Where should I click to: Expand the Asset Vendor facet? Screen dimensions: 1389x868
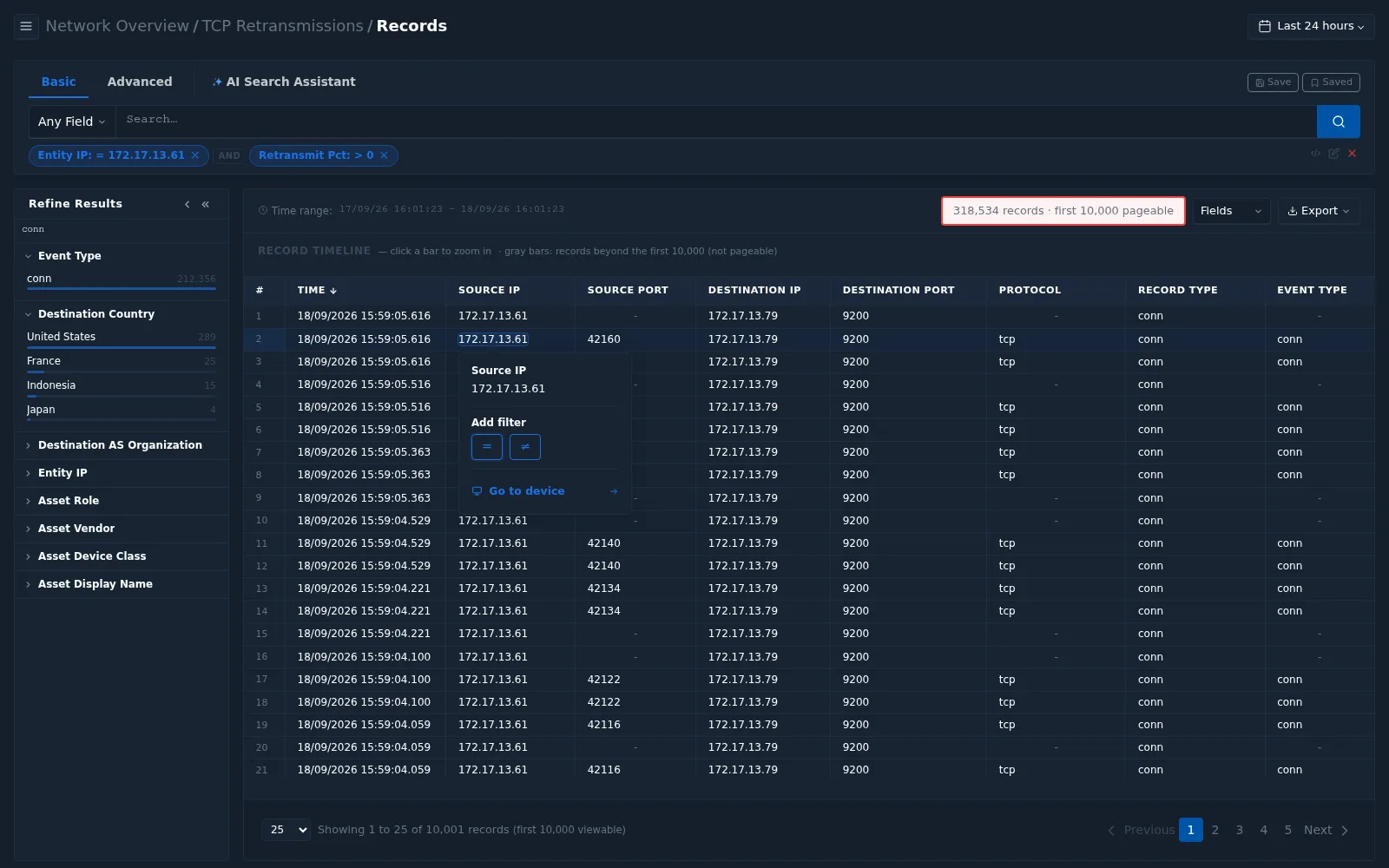[x=121, y=529]
